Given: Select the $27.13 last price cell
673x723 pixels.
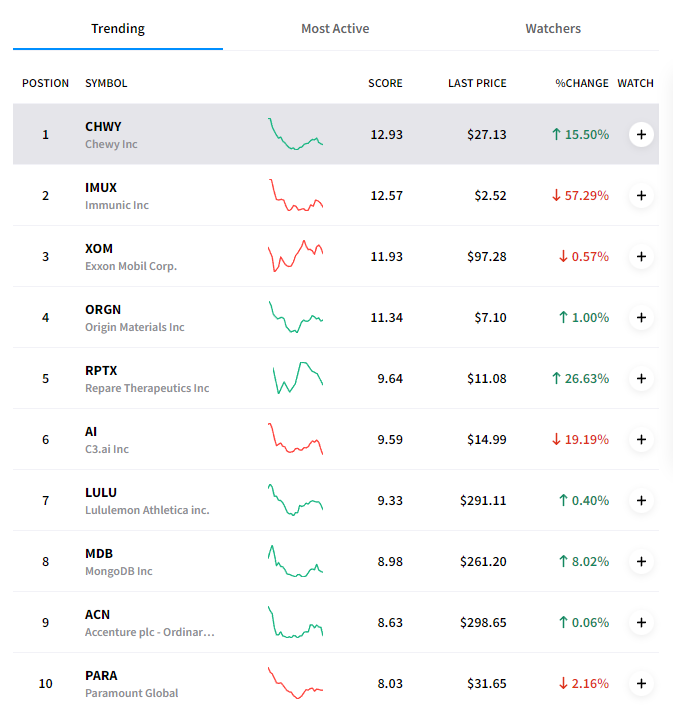Looking at the screenshot, I should [487, 135].
